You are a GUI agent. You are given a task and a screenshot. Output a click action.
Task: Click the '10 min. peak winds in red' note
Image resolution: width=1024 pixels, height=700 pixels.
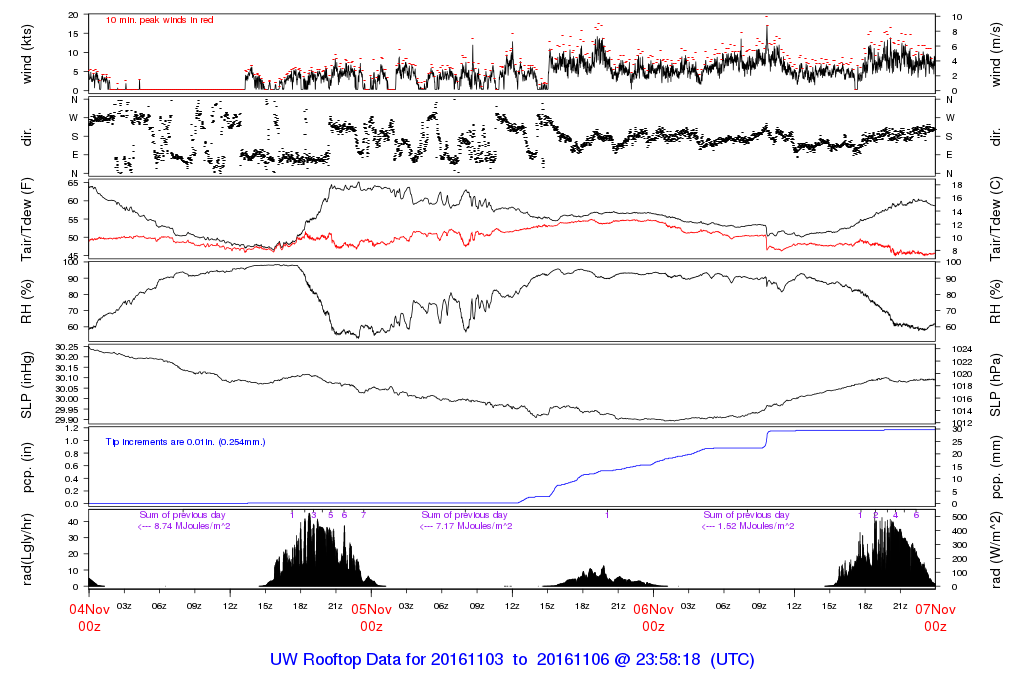click(159, 20)
